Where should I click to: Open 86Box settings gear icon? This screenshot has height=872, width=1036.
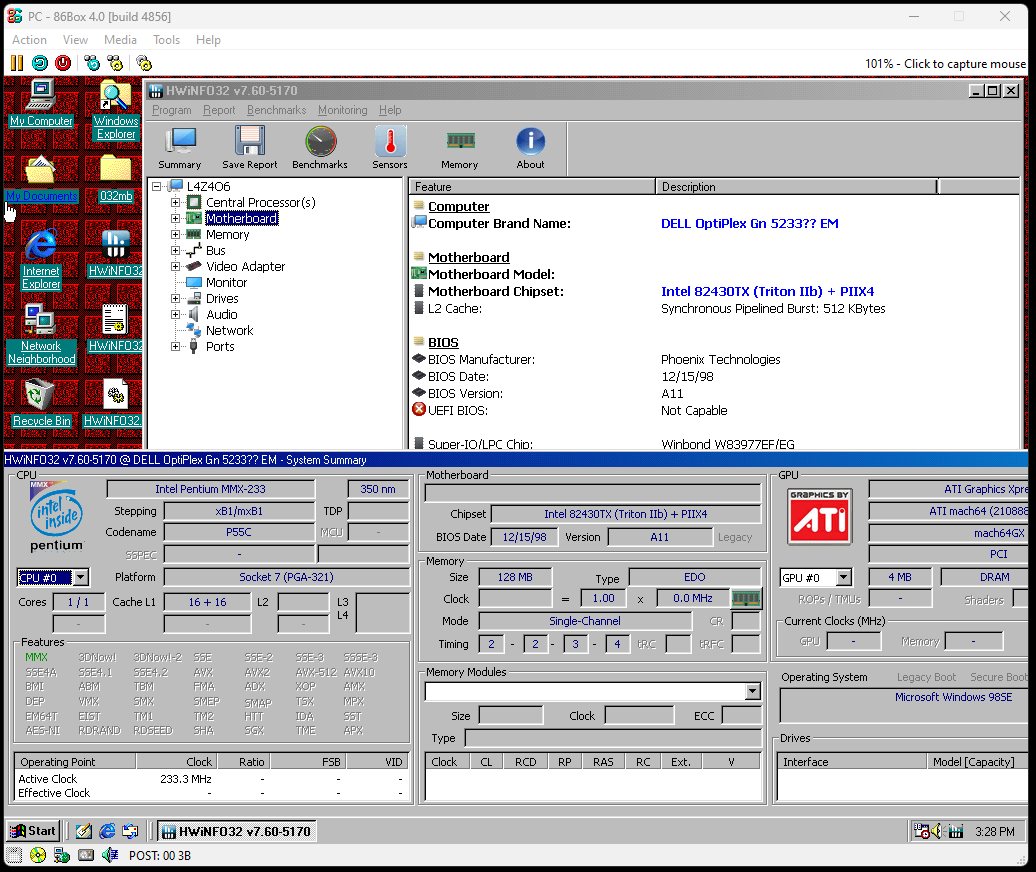coord(144,63)
